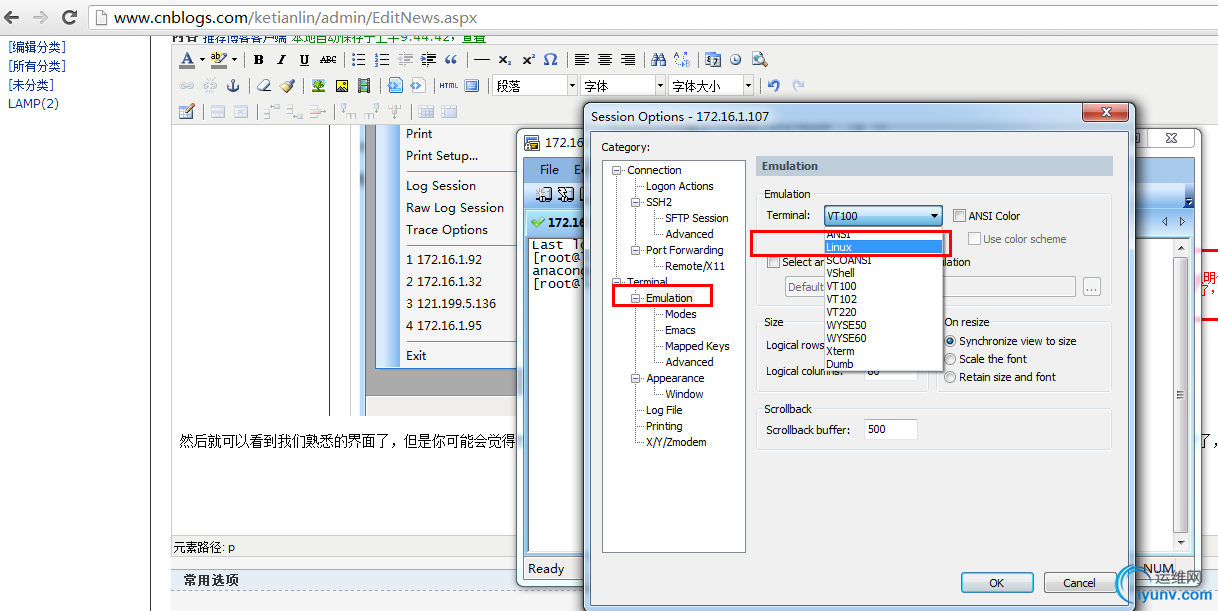1218x611 pixels.
Task: Open File menu in SecureCRT window
Action: tap(550, 169)
